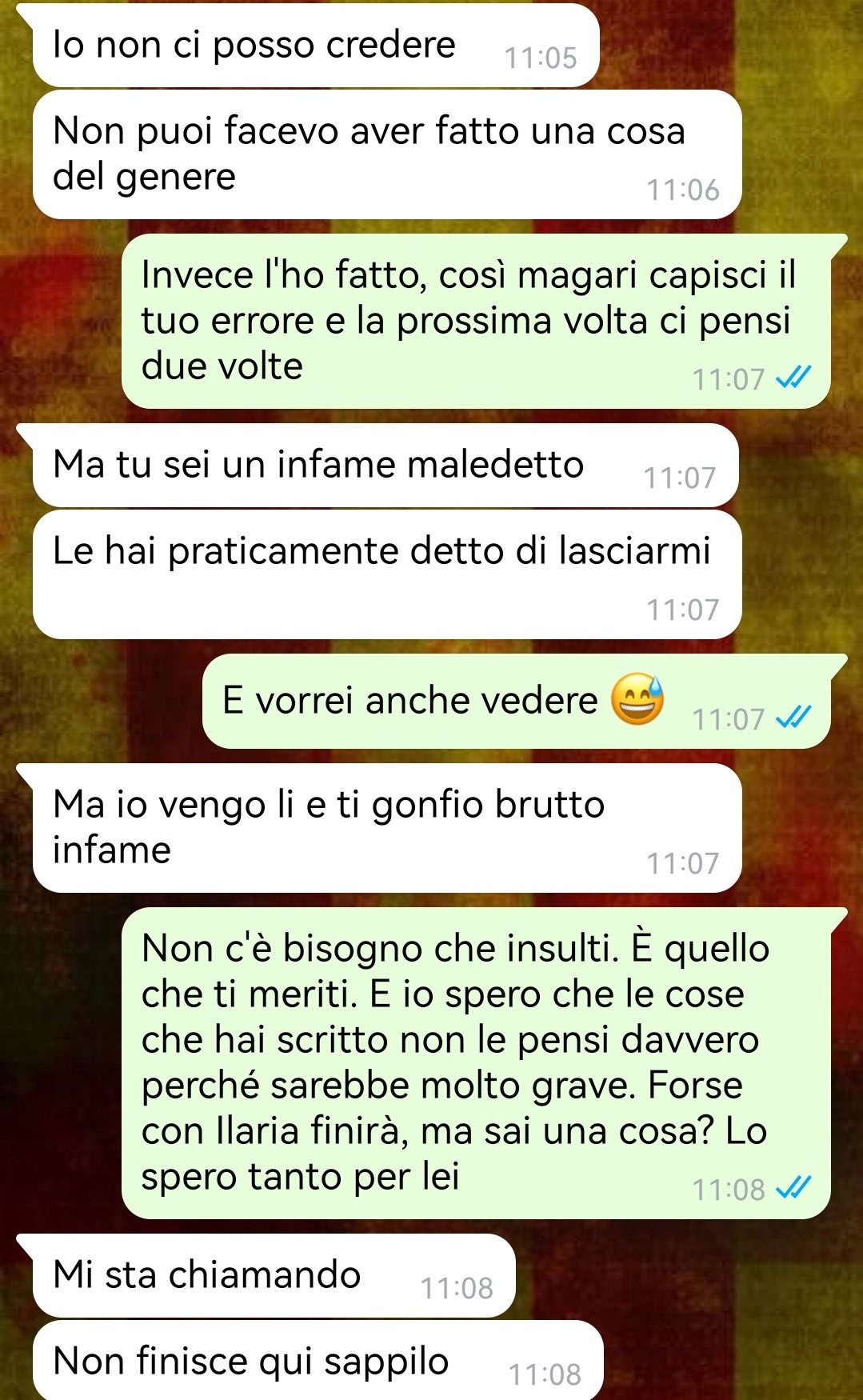Viewport: 863px width, 1400px height.
Task: Tap the 11:06 timestamp on 'del genere' message
Action: 683,190
